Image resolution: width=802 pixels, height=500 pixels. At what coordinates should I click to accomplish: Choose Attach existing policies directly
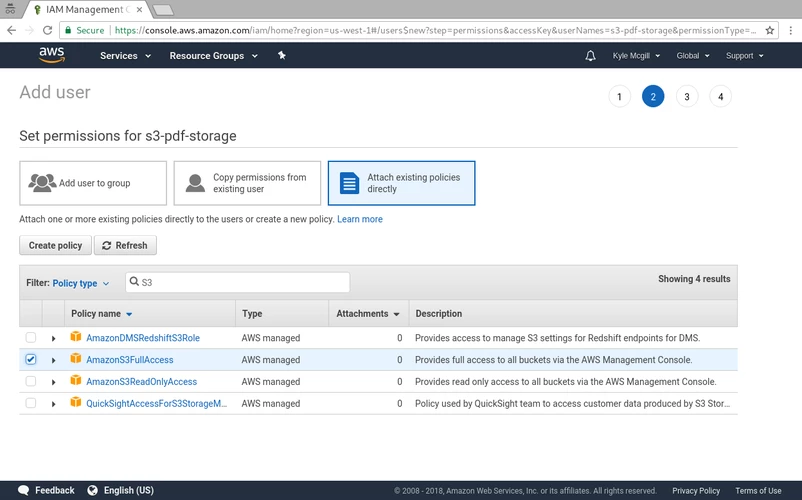[402, 183]
